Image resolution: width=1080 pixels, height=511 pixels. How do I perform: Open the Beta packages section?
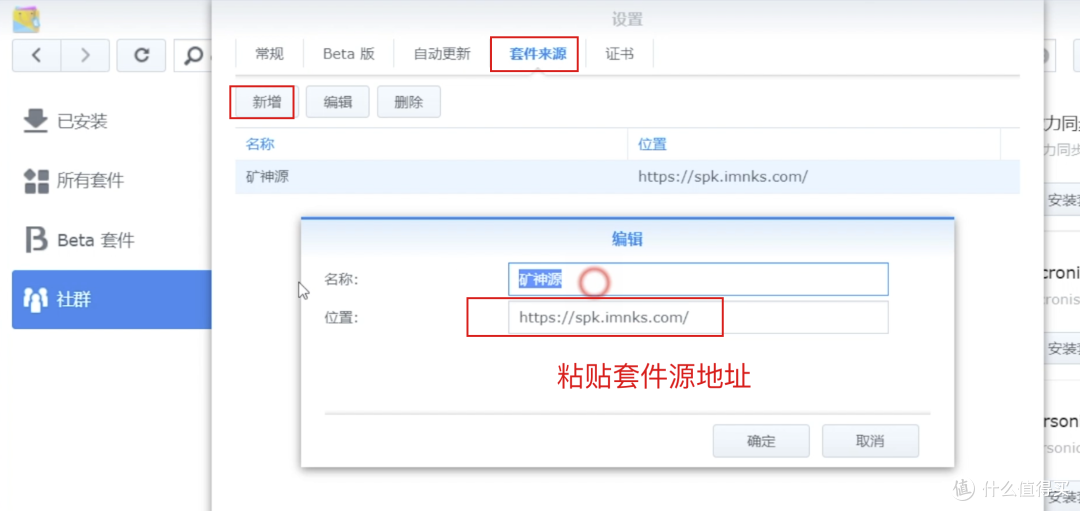[112, 240]
